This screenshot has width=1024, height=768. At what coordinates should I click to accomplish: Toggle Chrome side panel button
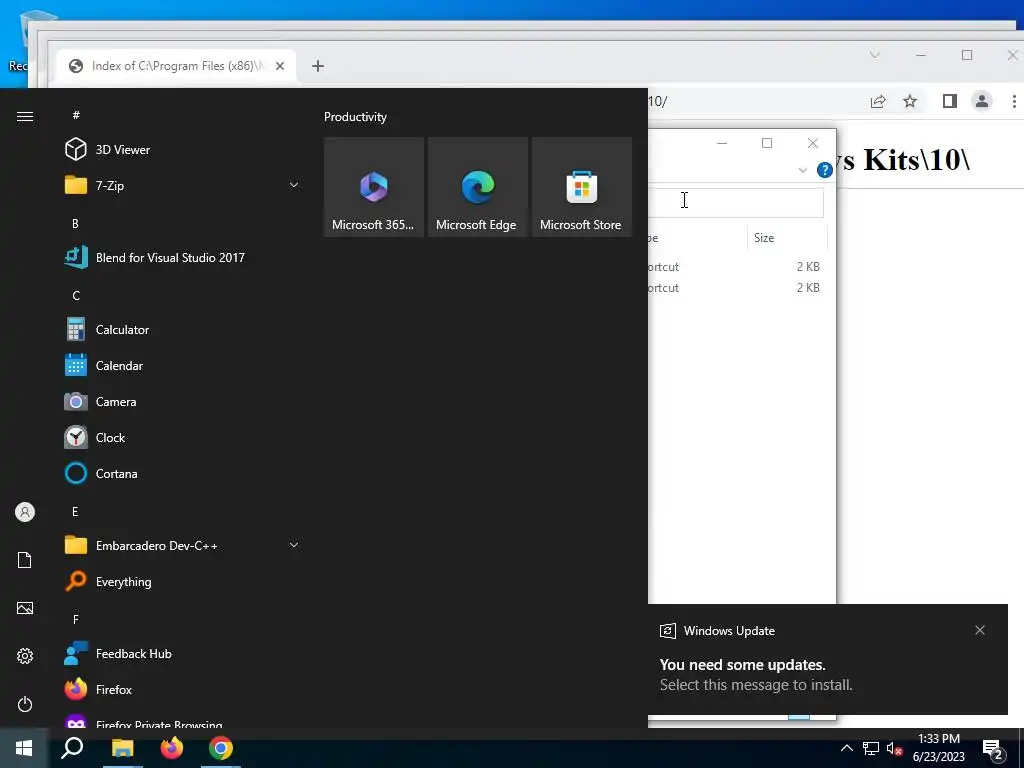pyautogui.click(x=950, y=101)
